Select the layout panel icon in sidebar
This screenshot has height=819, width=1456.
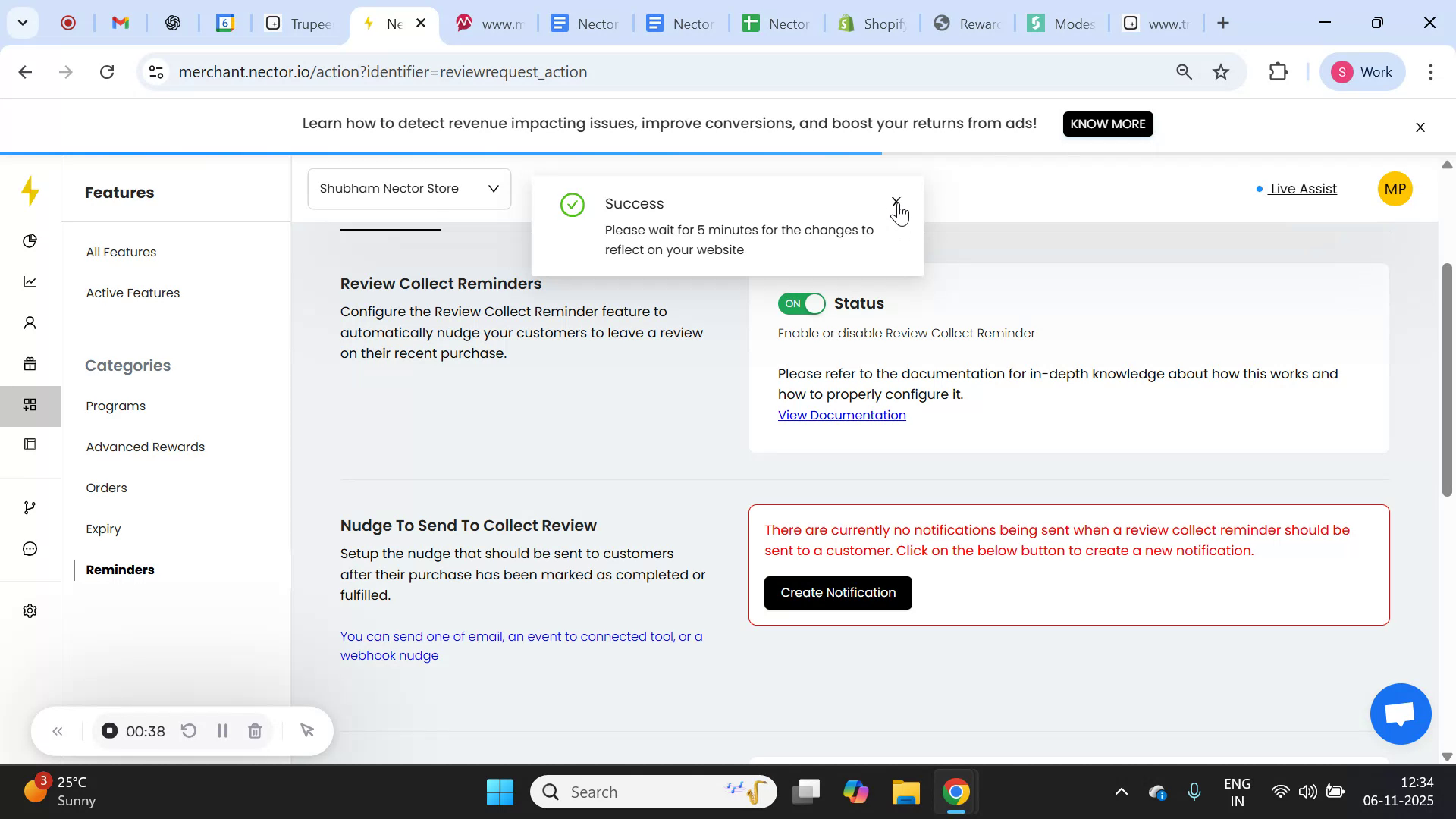(30, 444)
